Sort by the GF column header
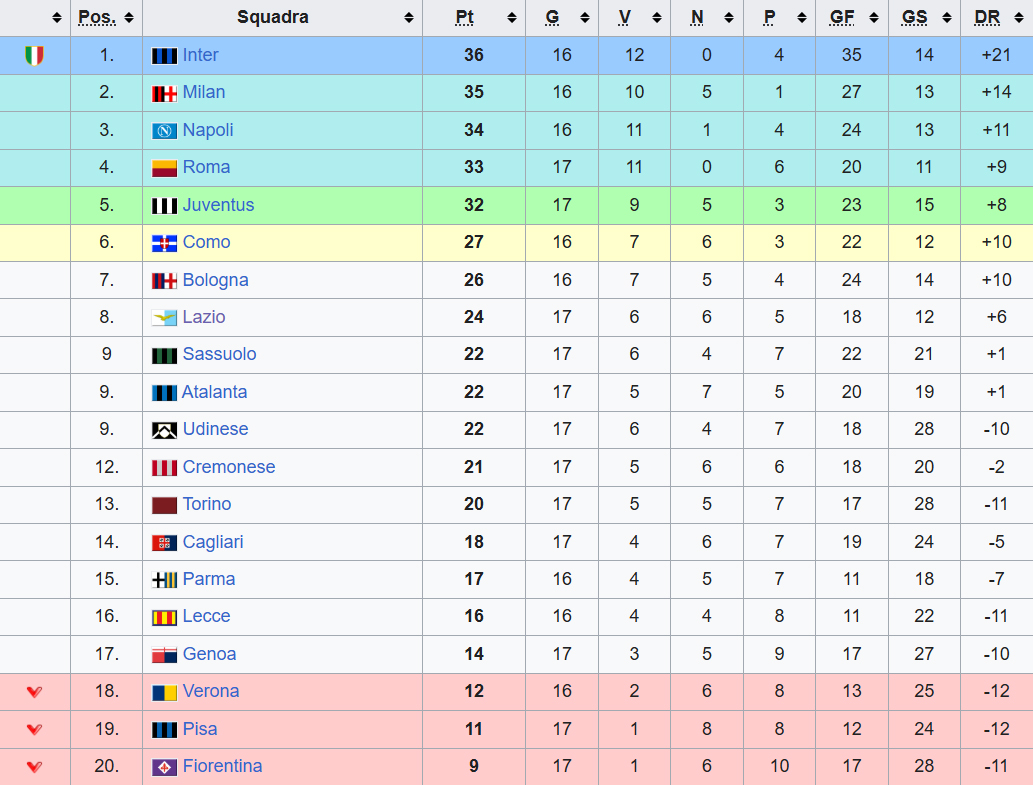This screenshot has height=785, width=1033. click(x=842, y=18)
